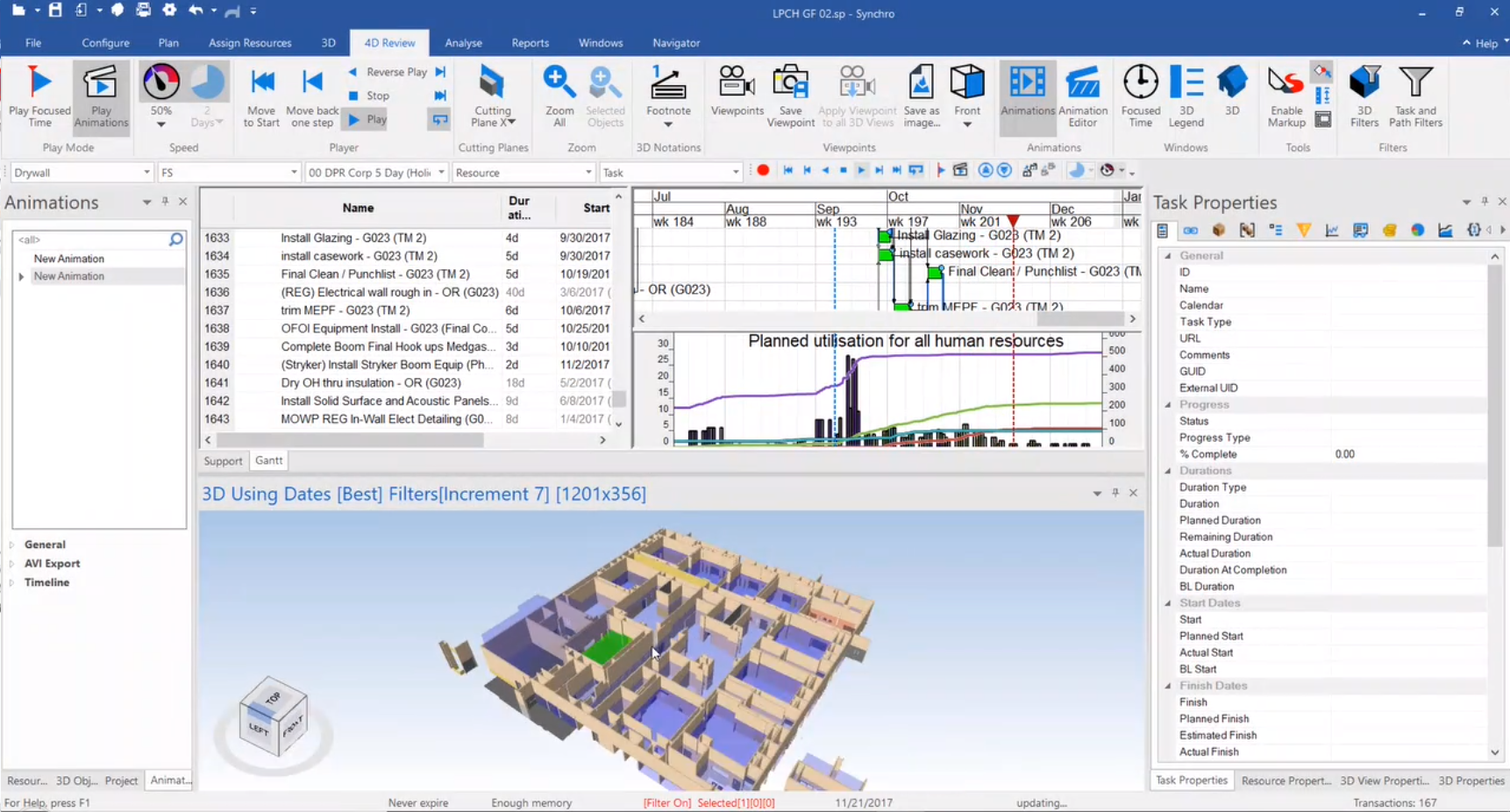Expand the AVI Export section
This screenshot has height=812, width=1510.
pyautogui.click(x=12, y=564)
